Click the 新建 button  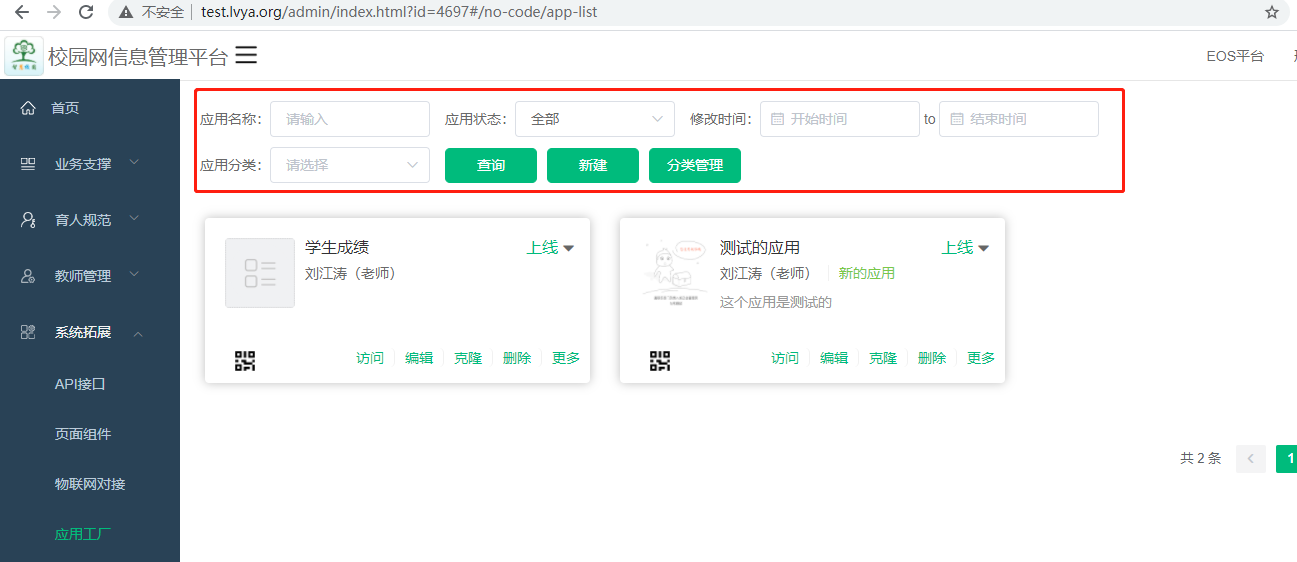[593, 165]
